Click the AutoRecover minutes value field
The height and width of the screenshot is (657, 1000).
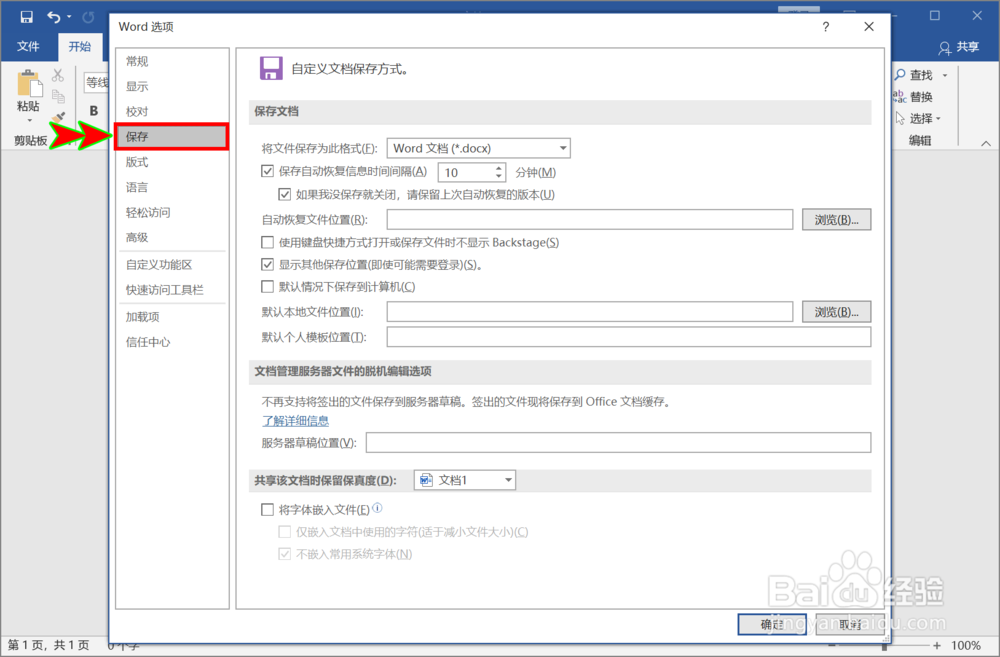tap(466, 172)
